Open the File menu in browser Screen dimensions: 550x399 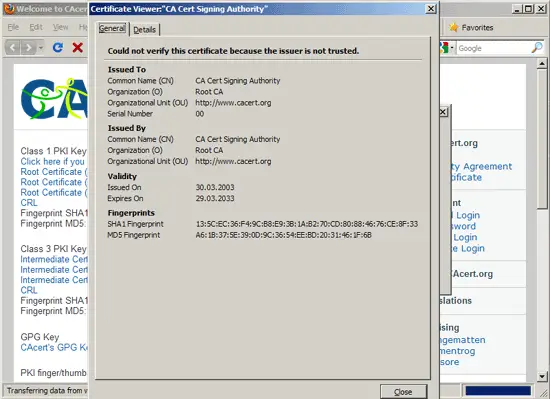[x=13, y=27]
